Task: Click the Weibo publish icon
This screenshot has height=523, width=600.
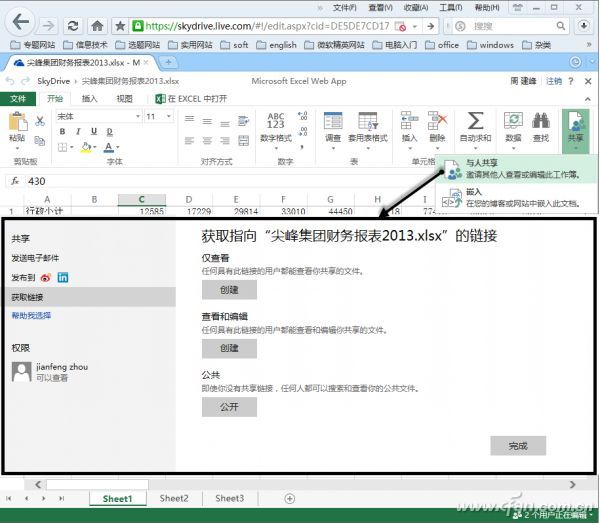Action: click(46, 278)
